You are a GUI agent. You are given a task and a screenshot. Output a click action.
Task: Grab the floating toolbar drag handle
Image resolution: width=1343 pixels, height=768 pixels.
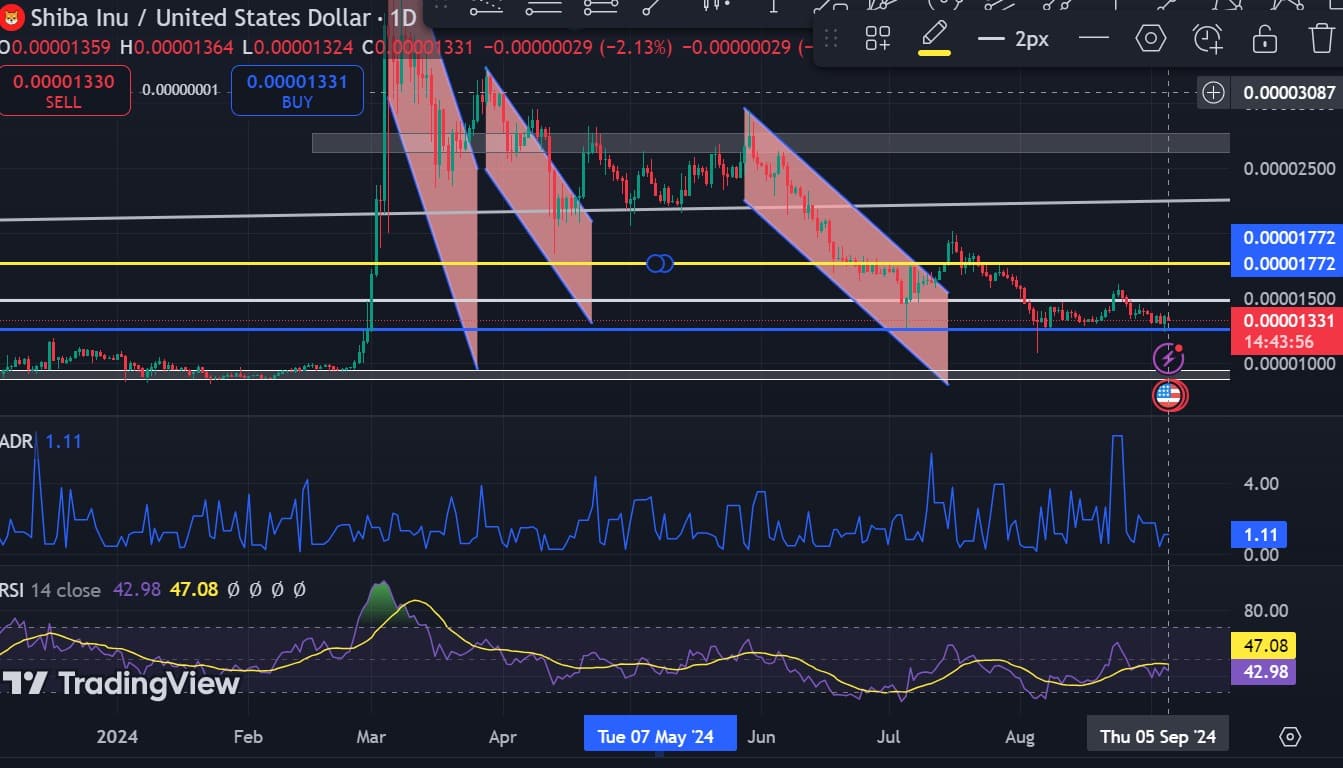[x=830, y=39]
